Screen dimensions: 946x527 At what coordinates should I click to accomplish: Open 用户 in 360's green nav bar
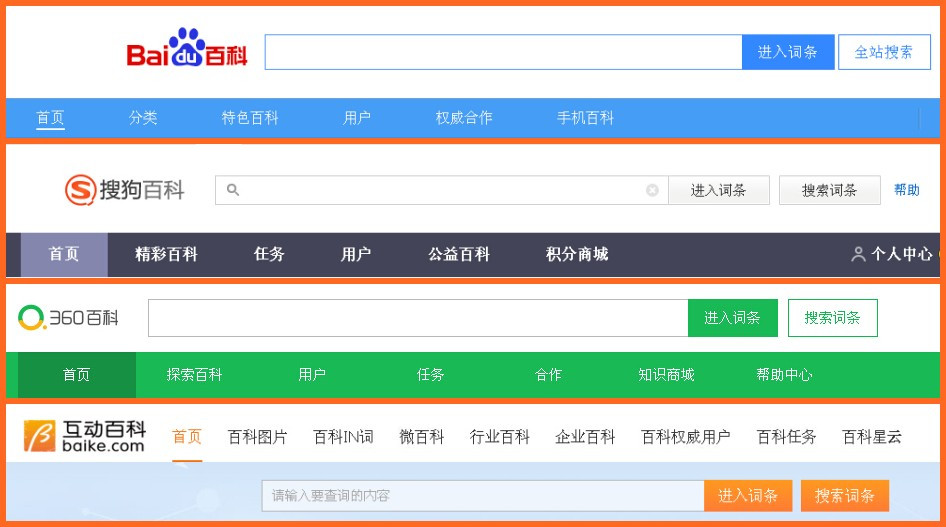312,374
